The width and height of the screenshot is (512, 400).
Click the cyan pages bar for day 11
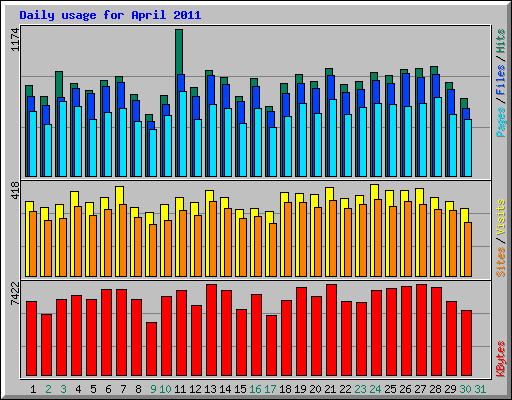(183, 134)
